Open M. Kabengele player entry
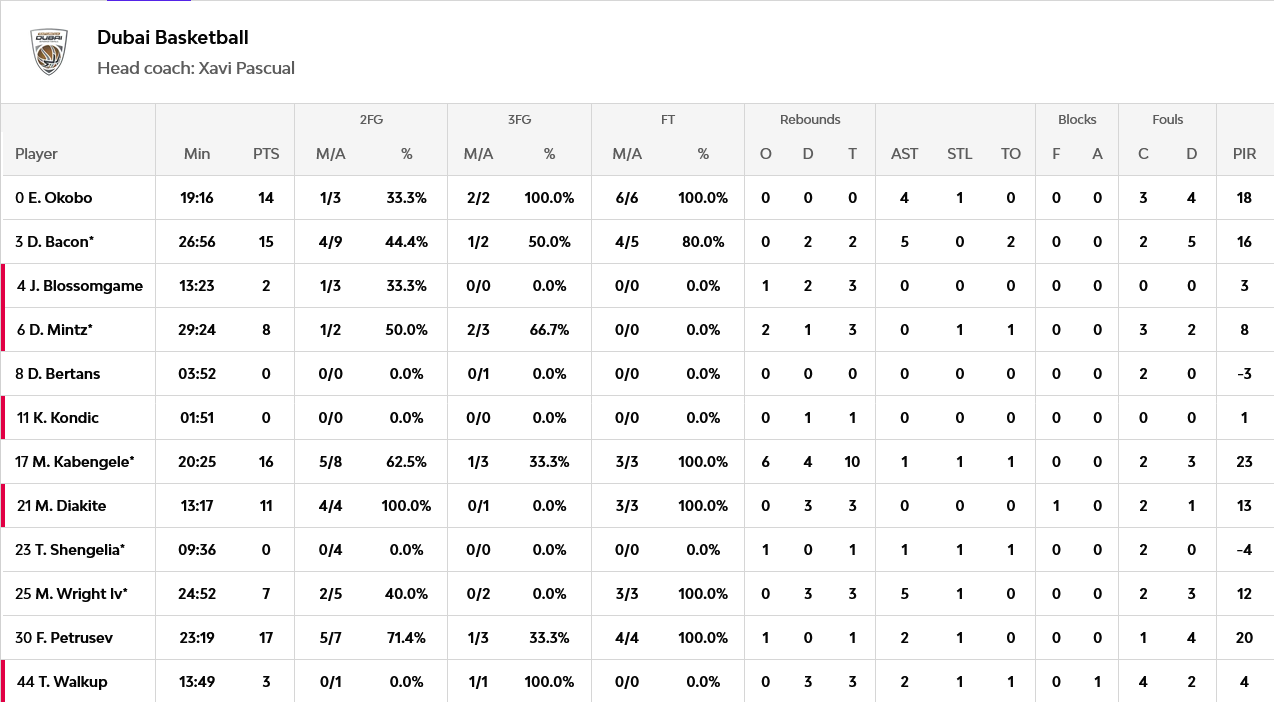 tap(75, 462)
